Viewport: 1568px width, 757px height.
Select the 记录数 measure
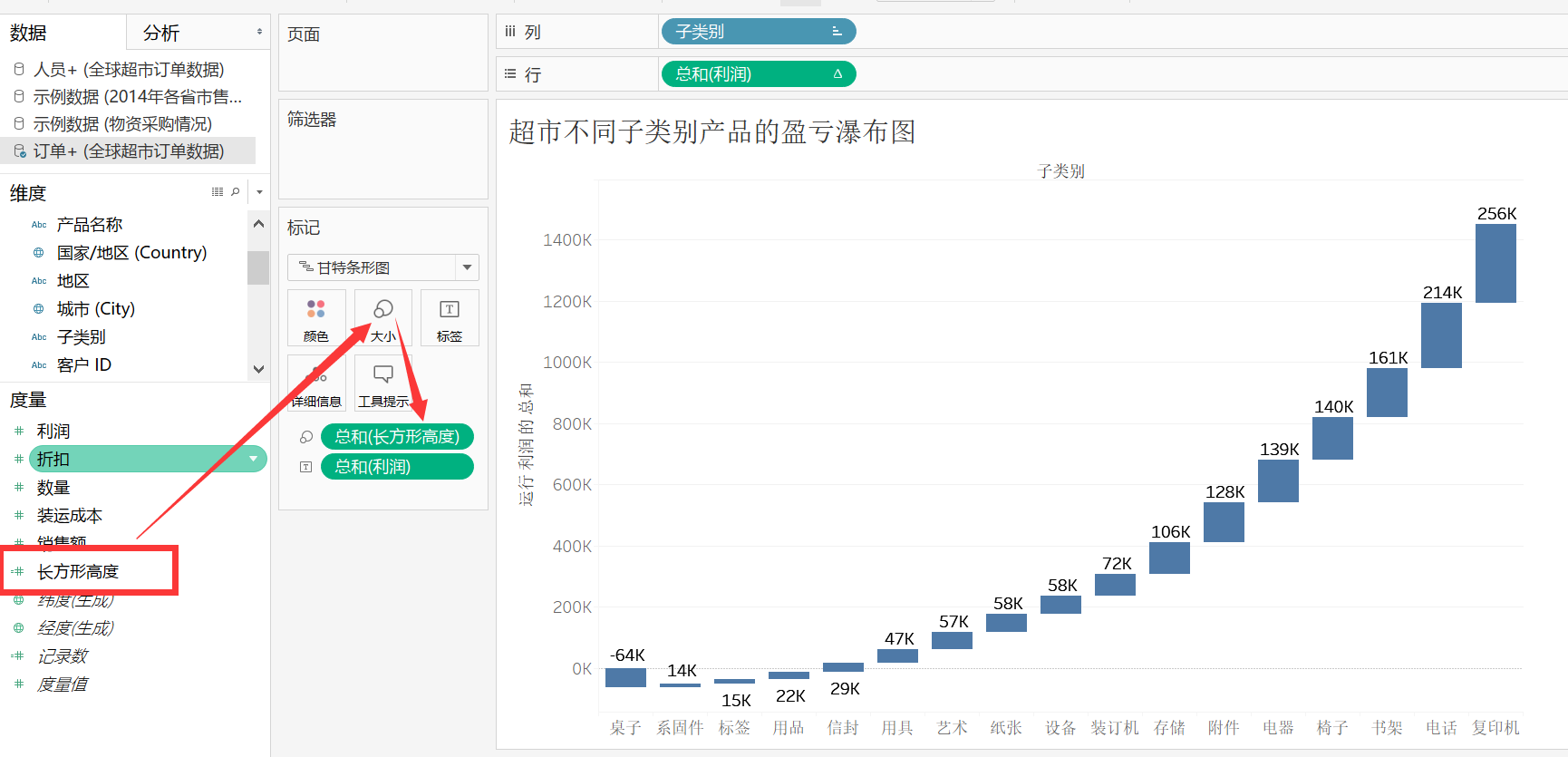pyautogui.click(x=63, y=656)
